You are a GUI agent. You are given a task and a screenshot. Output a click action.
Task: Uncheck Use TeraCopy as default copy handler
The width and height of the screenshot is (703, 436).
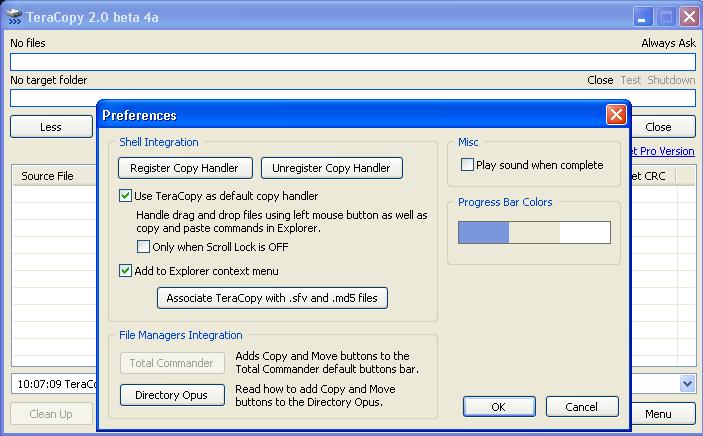tap(125, 196)
